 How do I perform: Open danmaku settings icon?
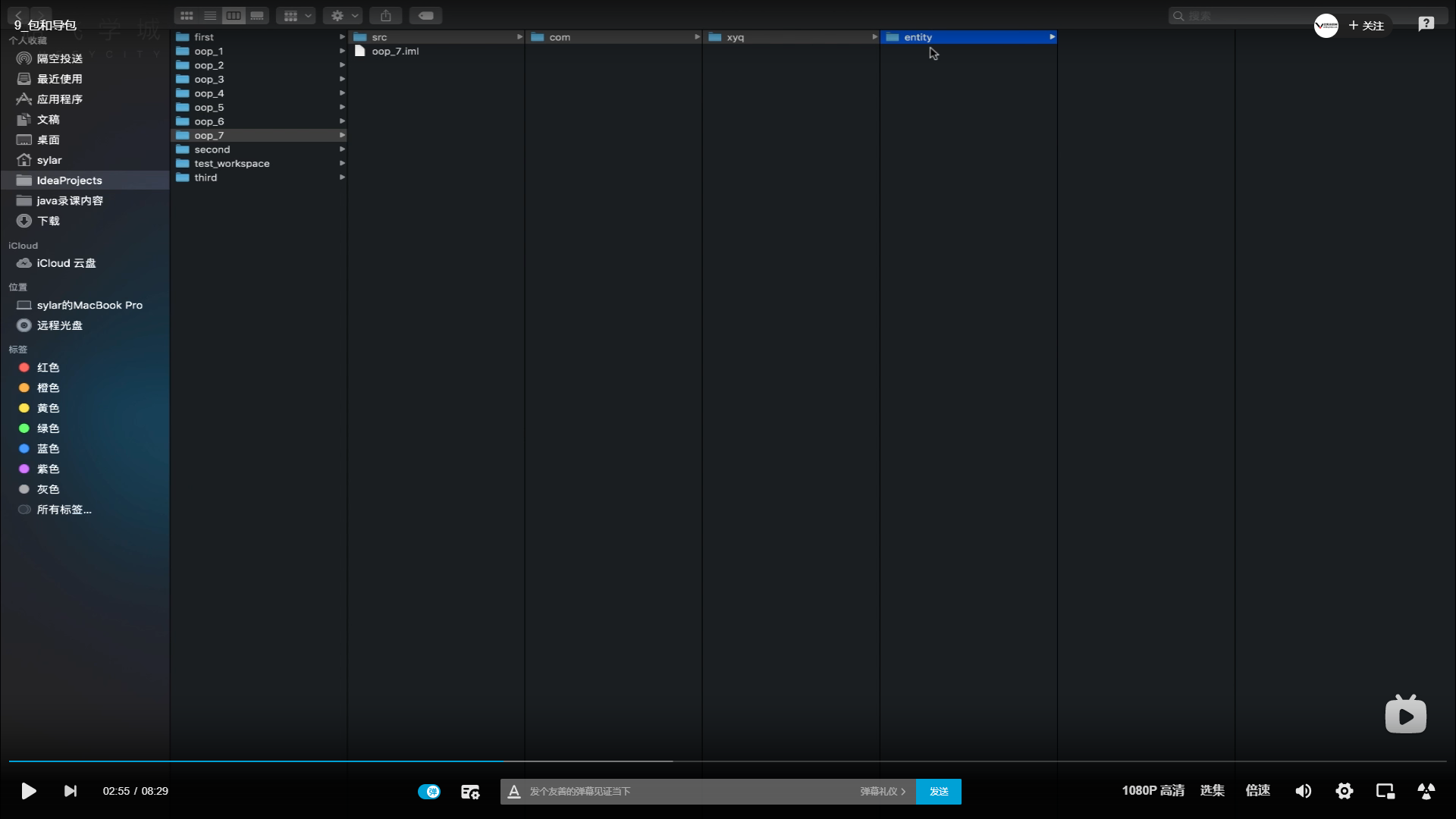pos(470,792)
